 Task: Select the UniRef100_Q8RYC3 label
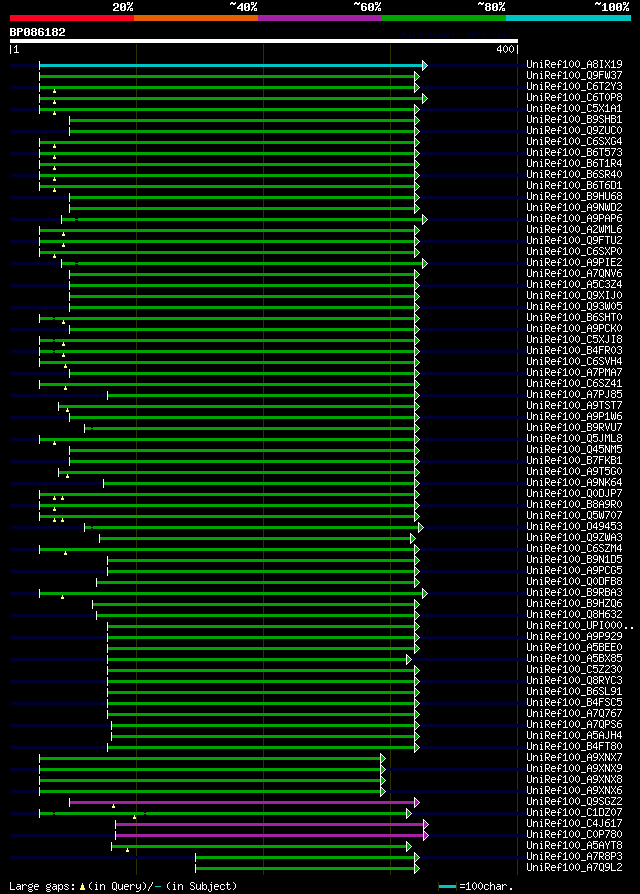[574, 680]
